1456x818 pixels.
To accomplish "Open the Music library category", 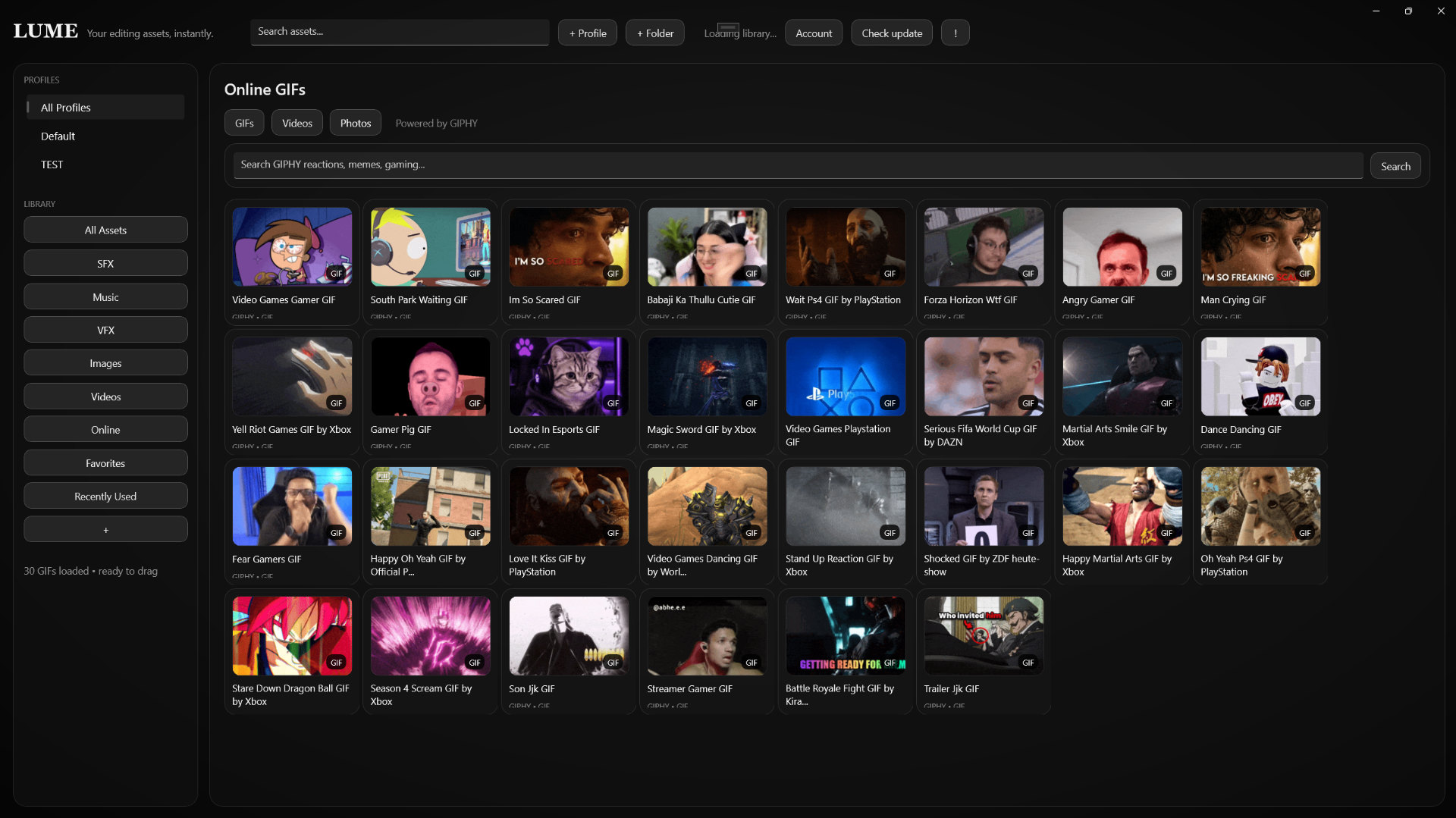I will pos(105,296).
